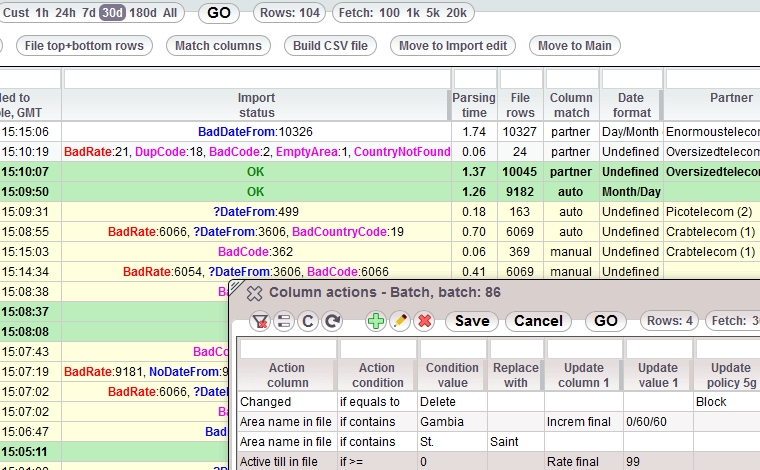Close the Column actions dialog
The height and width of the screenshot is (470, 760).
pos(254,293)
